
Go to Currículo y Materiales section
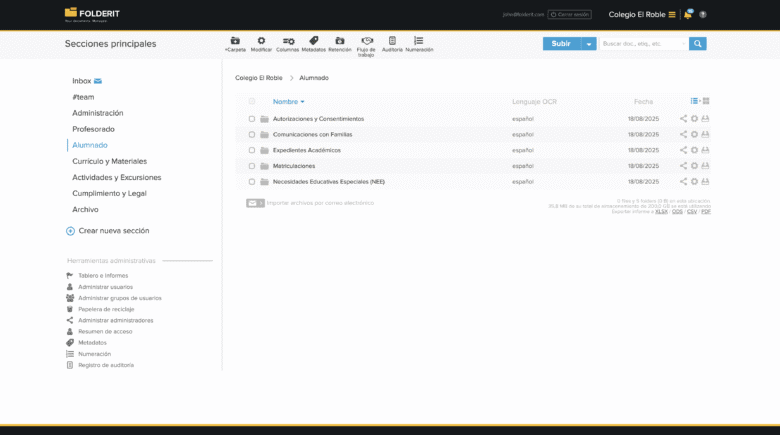click(x=109, y=161)
